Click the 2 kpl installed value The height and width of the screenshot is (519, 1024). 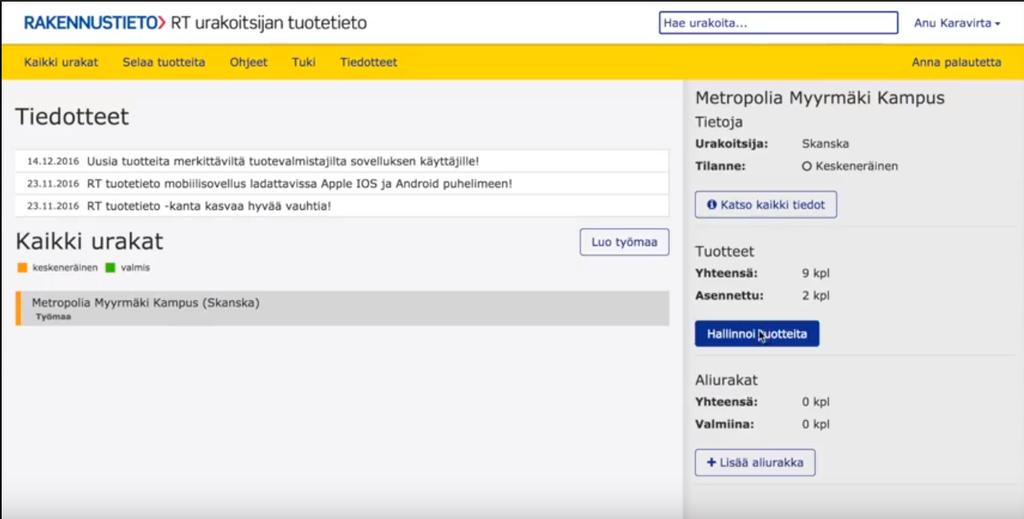816,296
